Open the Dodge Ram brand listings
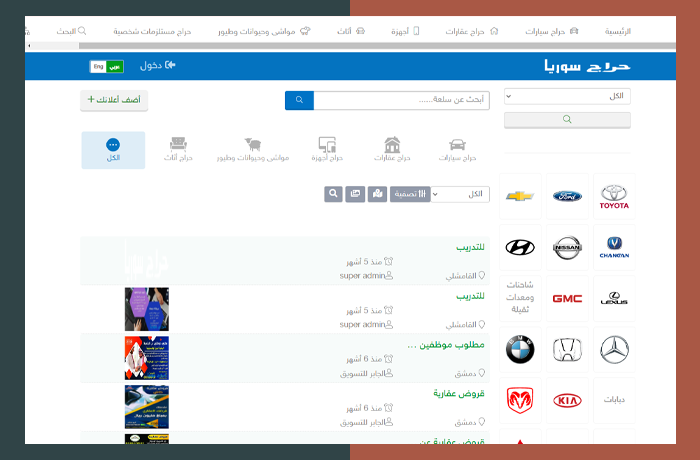Image resolution: width=700 pixels, height=460 pixels. (520, 400)
